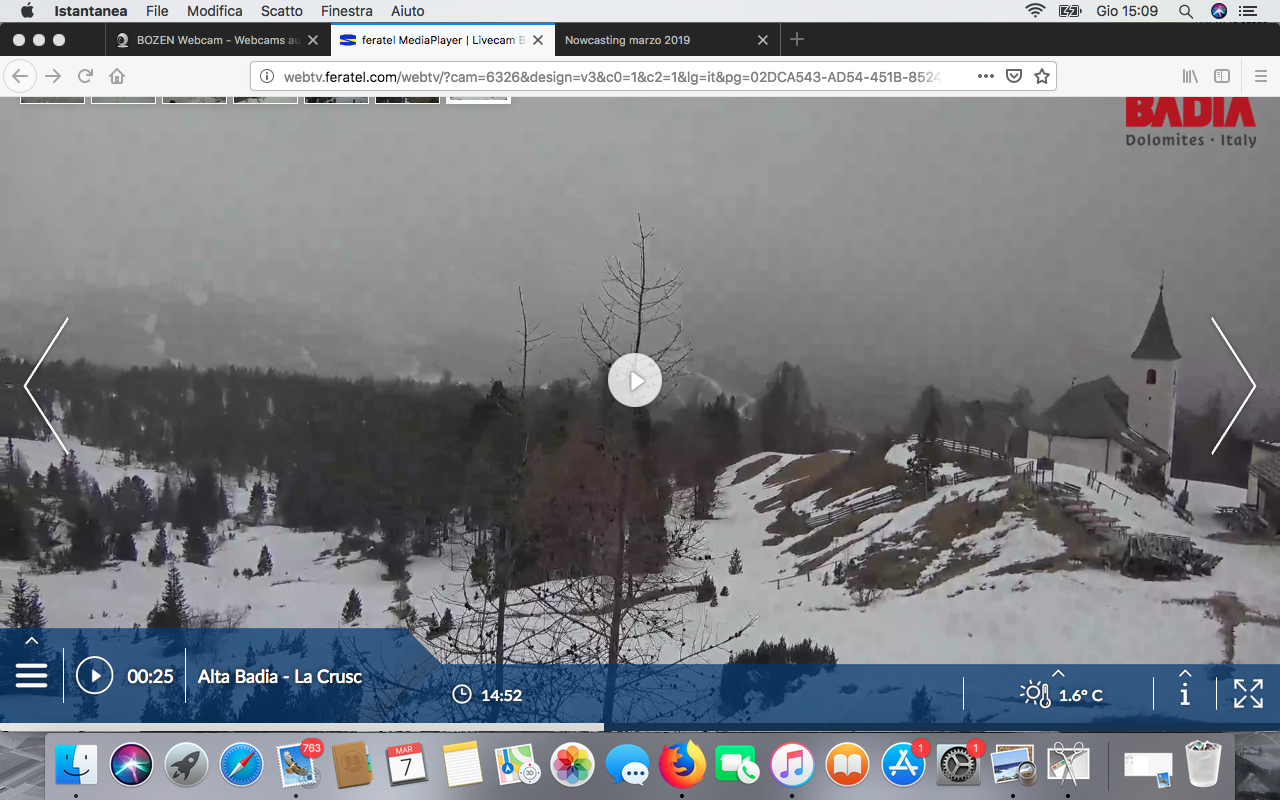Go to the previous webcam with the left arrow
The width and height of the screenshot is (1280, 800).
tap(46, 386)
